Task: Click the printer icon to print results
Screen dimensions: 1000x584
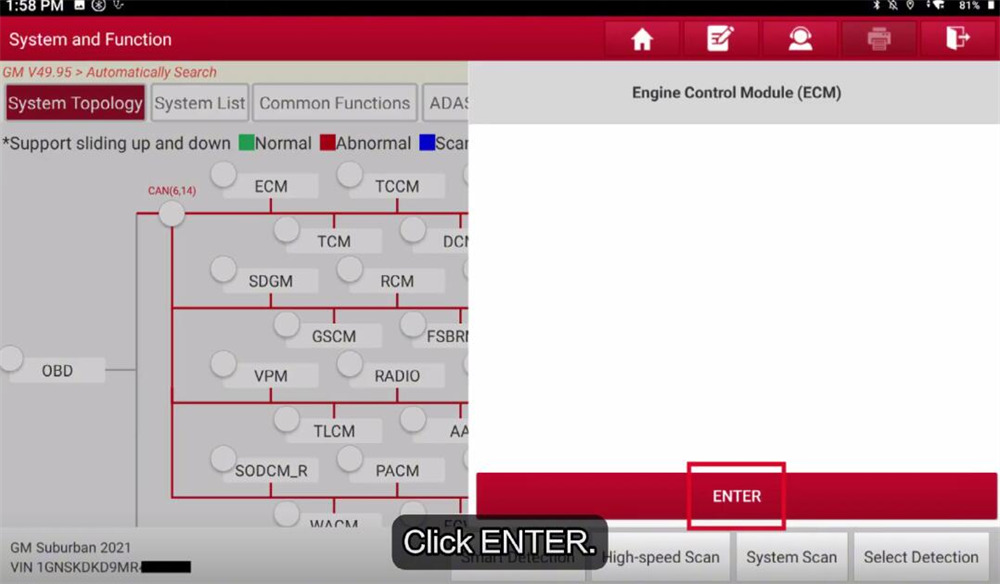Action: click(879, 39)
